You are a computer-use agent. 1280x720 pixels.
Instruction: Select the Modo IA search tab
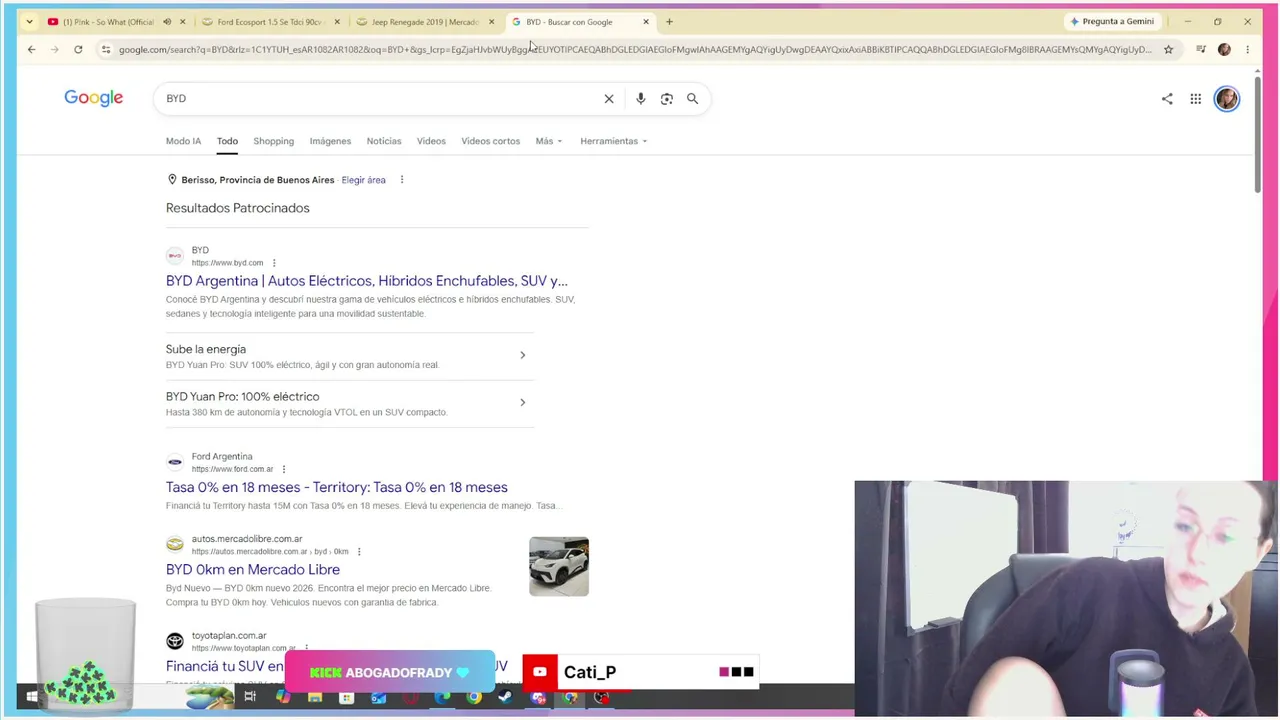[183, 141]
